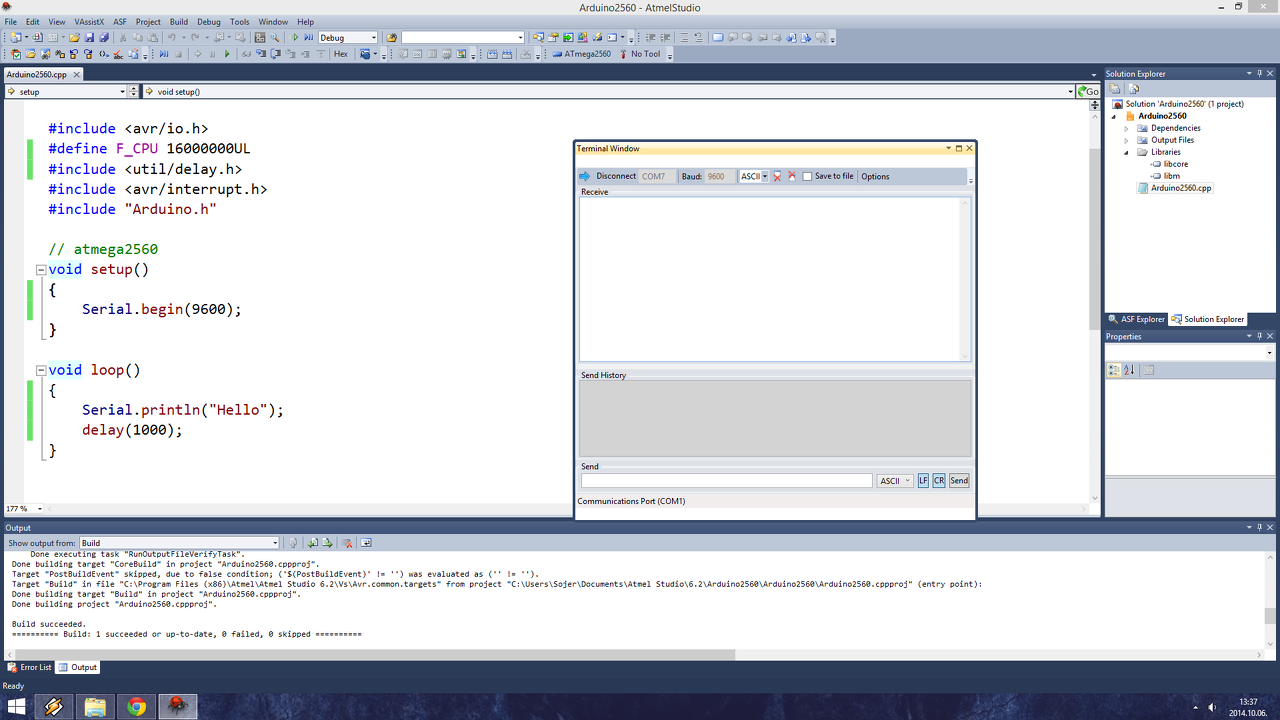Click the Clear All output icon
The width and height of the screenshot is (1280, 720).
point(347,543)
